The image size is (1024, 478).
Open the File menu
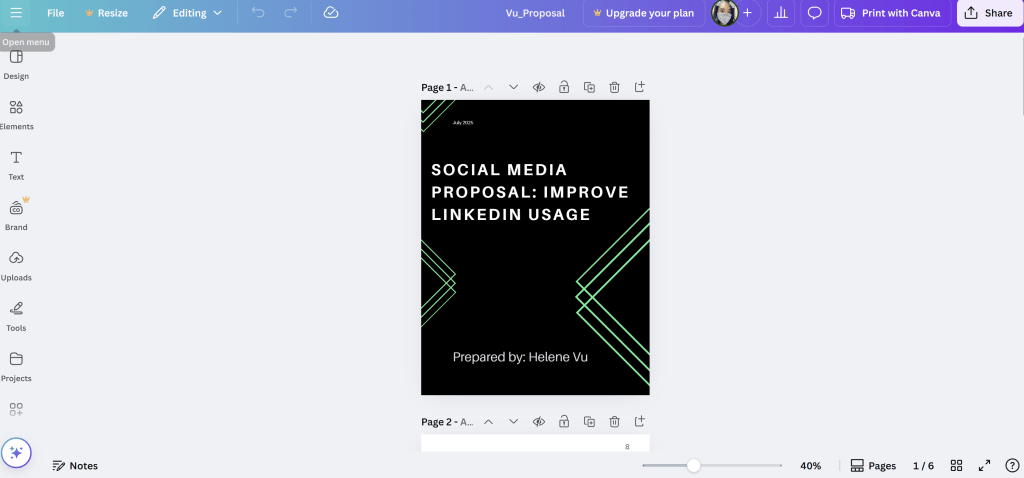(x=55, y=13)
